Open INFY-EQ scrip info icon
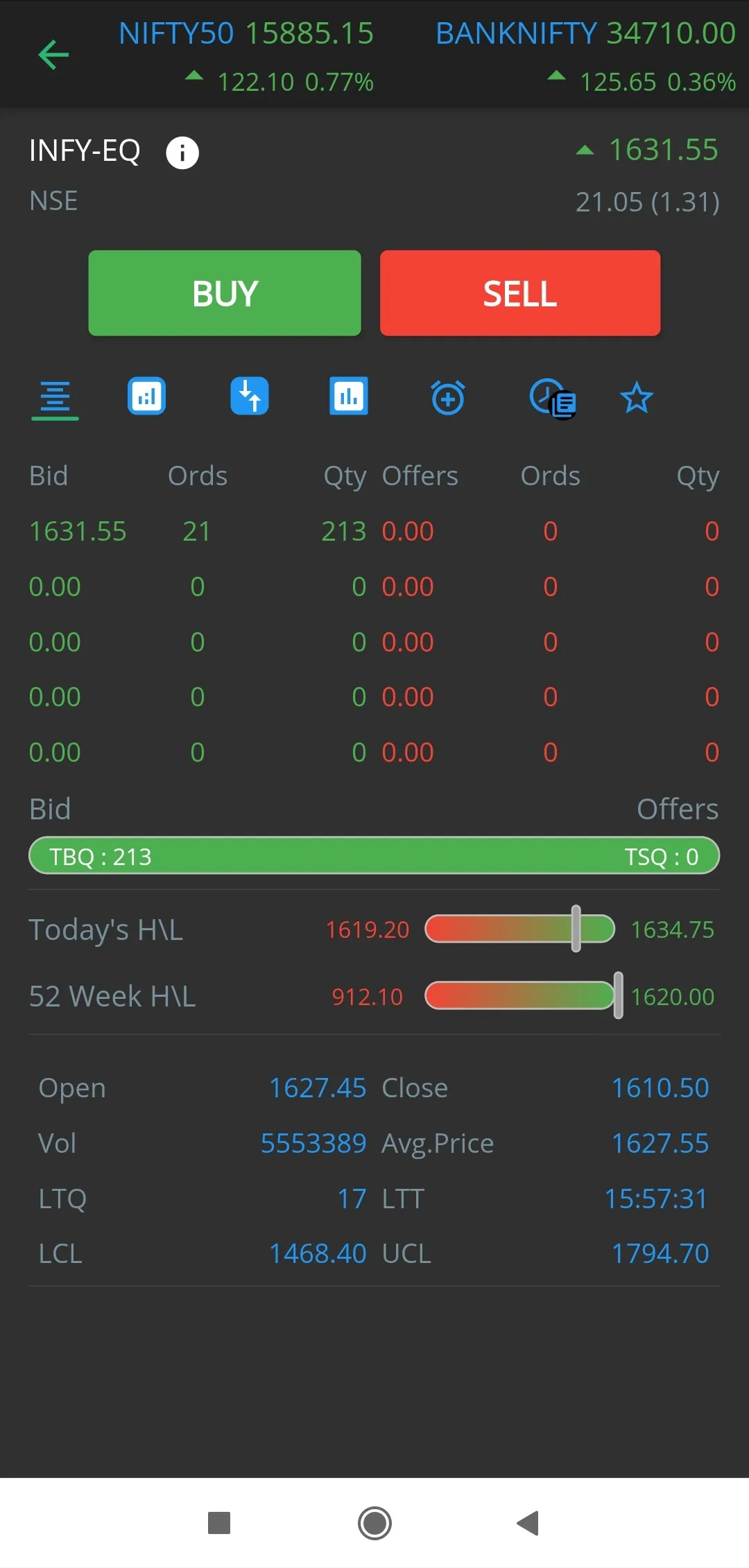Image resolution: width=749 pixels, height=1568 pixels. point(182,153)
